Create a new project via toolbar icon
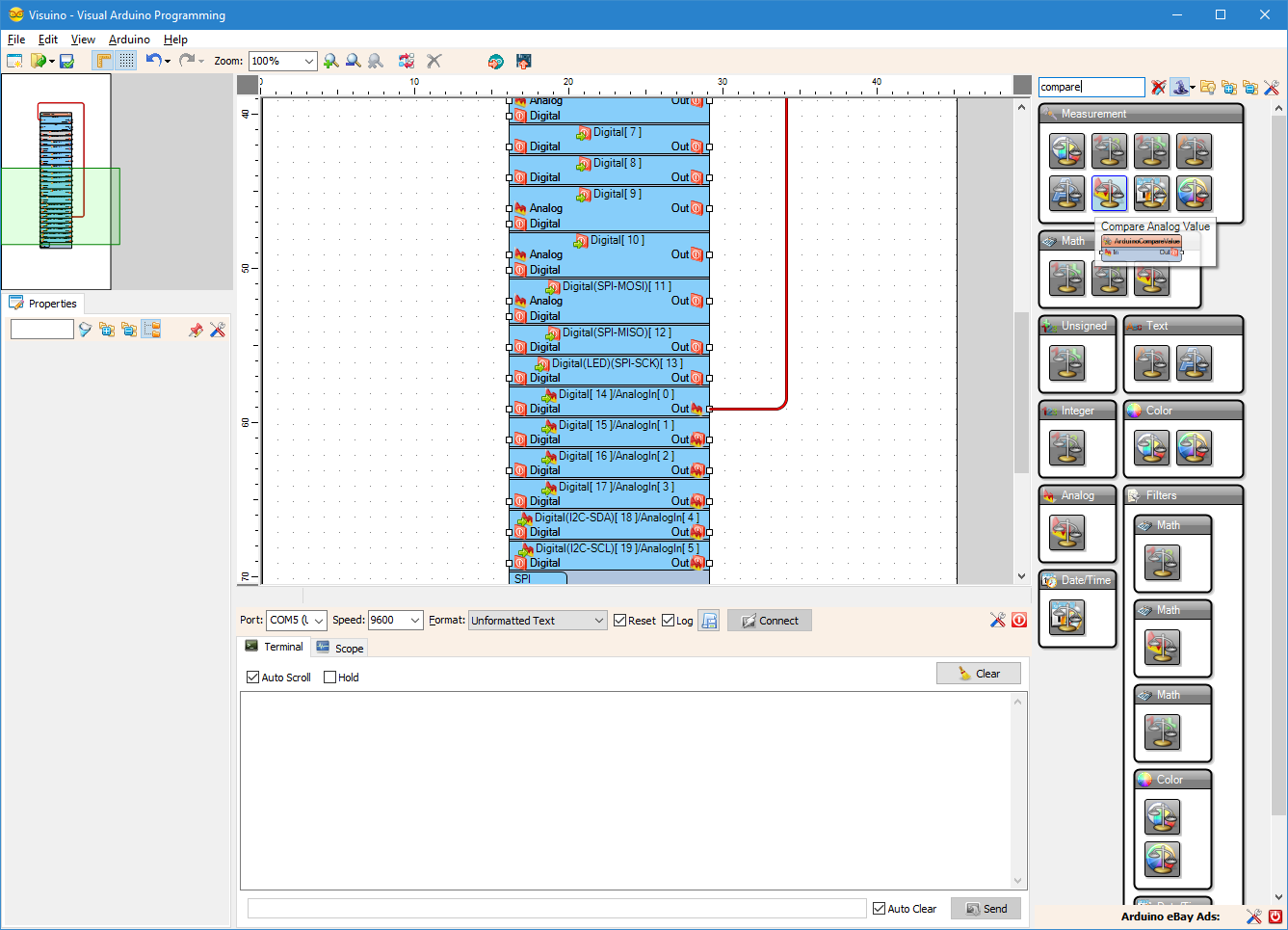The width and height of the screenshot is (1288, 930). (14, 61)
